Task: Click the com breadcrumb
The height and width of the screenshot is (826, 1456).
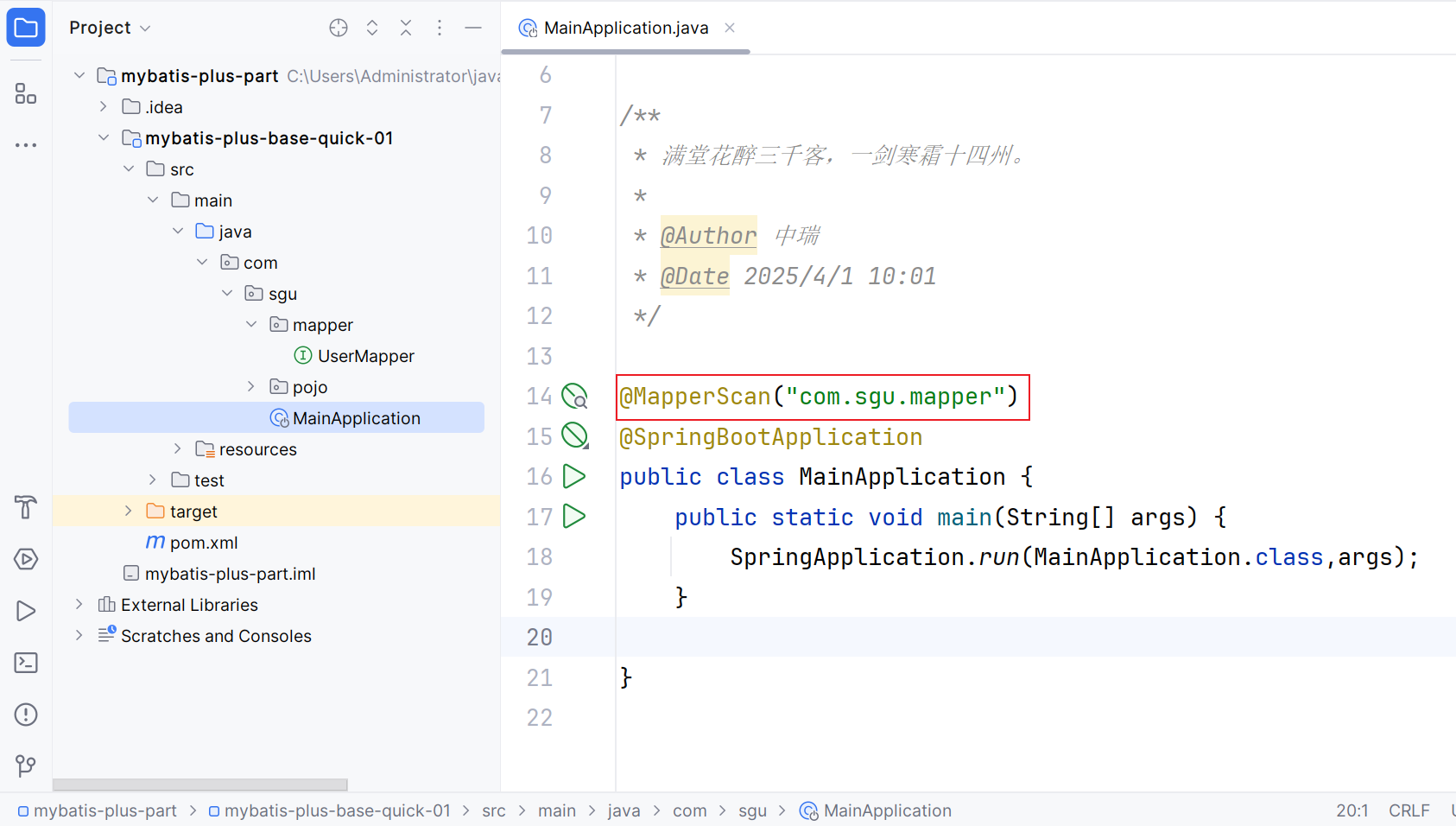Action: pos(689,810)
